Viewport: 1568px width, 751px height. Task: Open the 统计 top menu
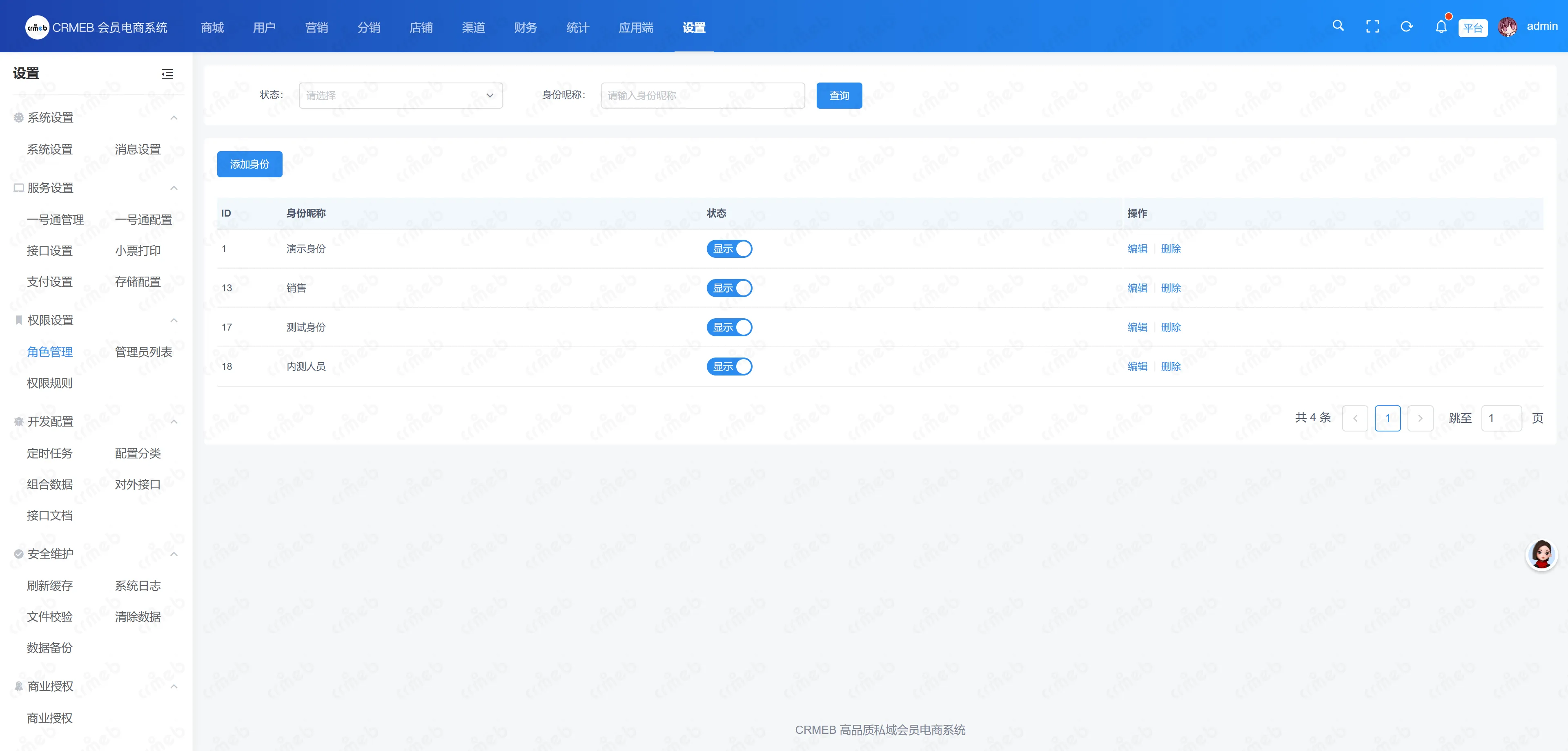tap(578, 27)
